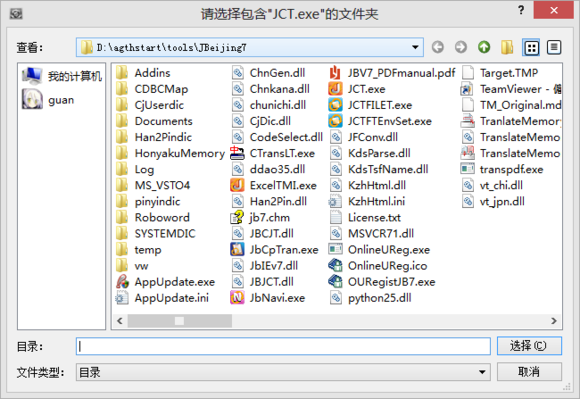Select OURegistJB7.exe icon
The width and height of the screenshot is (580, 399).
tap(335, 282)
